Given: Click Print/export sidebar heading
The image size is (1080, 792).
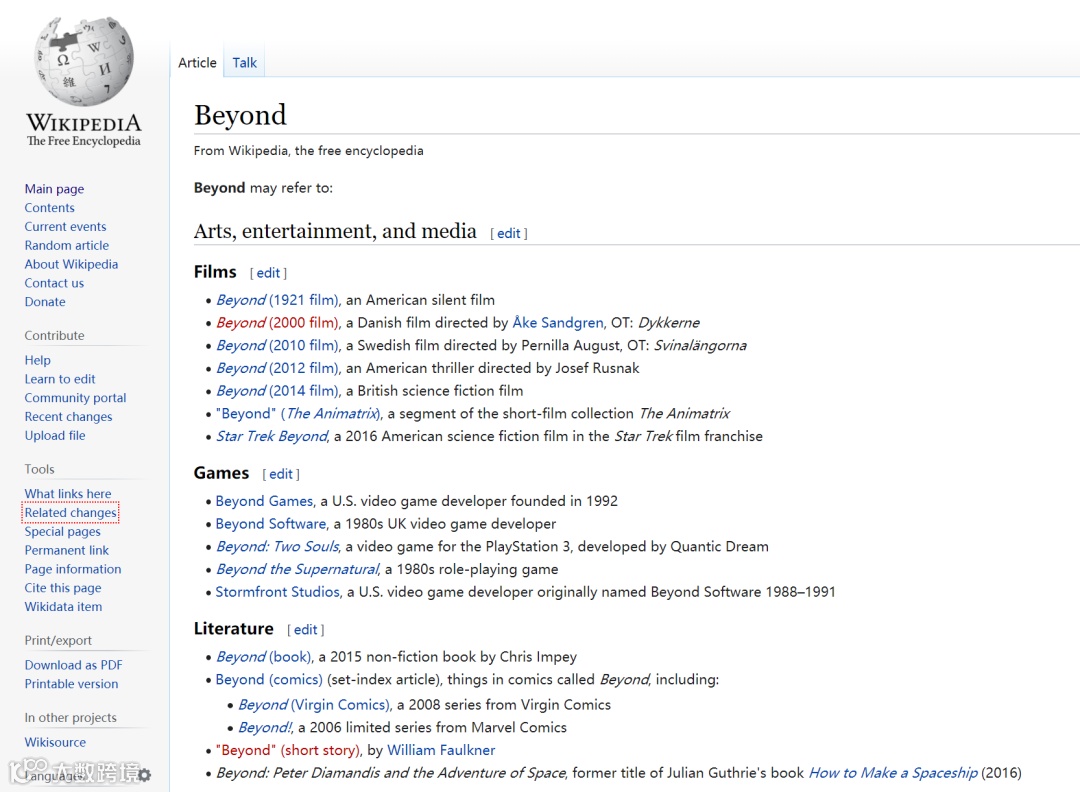Looking at the screenshot, I should point(58,640).
